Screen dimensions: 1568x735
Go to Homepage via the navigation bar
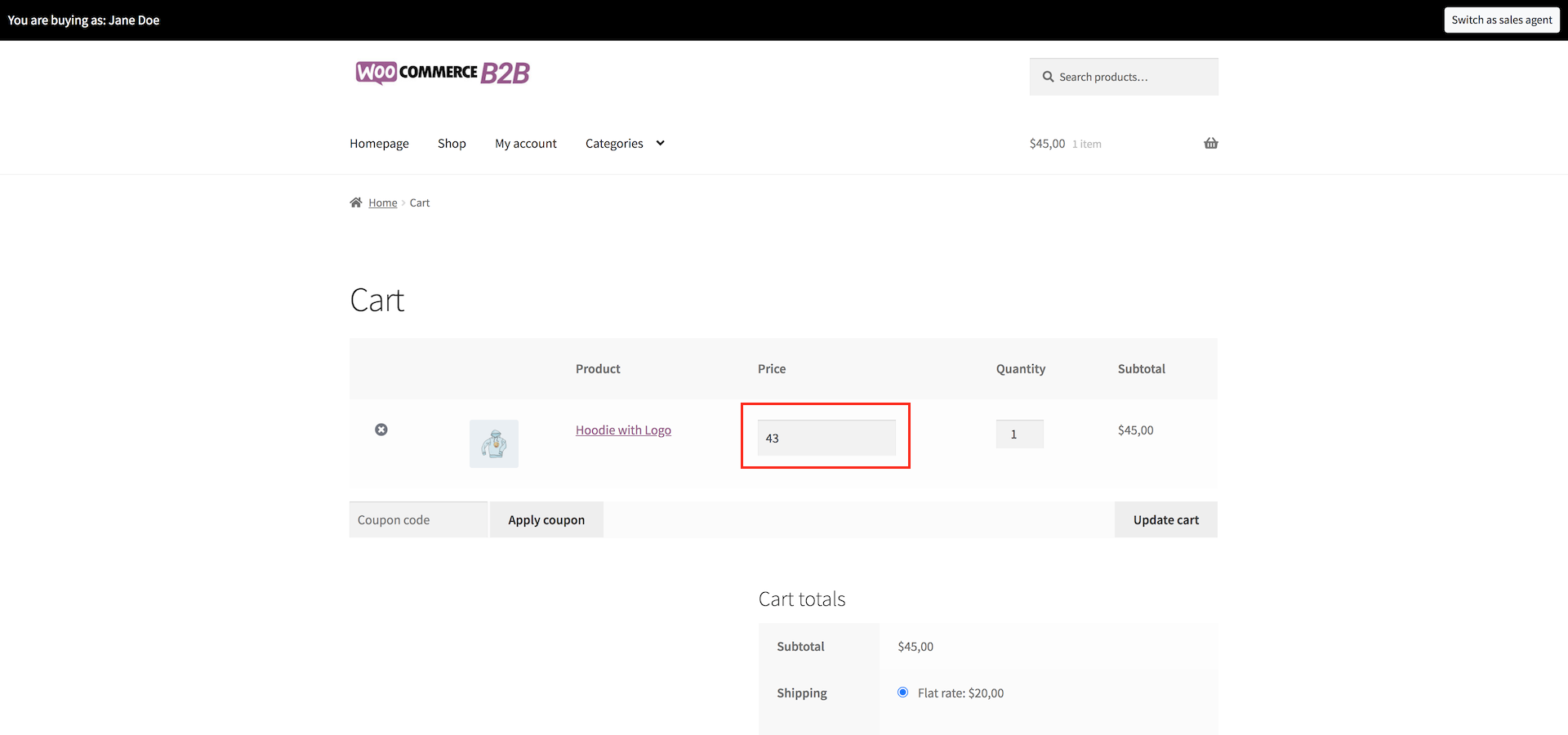[x=379, y=143]
